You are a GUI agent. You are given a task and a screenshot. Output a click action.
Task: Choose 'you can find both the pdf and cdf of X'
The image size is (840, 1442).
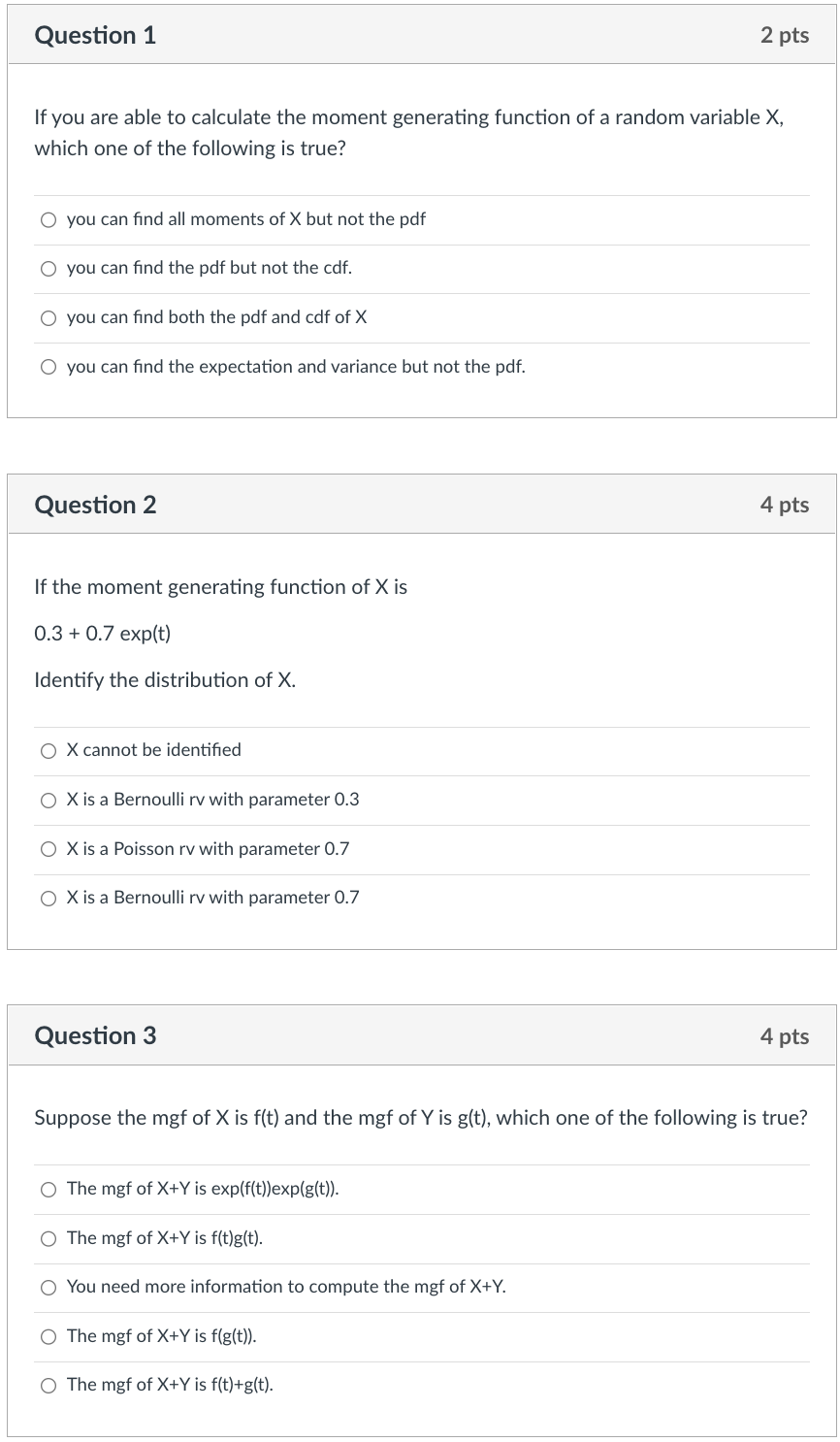[48, 317]
